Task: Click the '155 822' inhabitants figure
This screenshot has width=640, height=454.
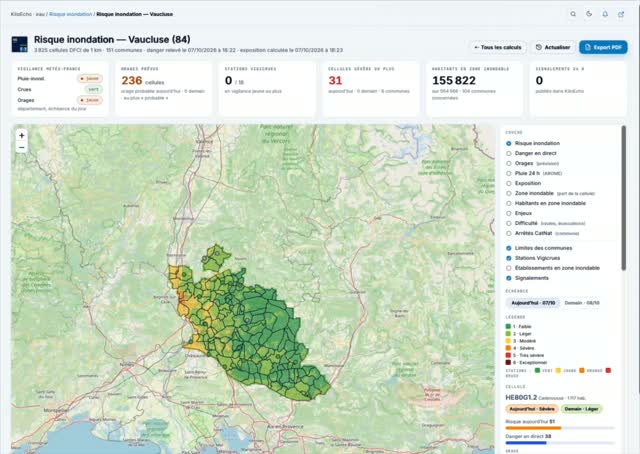Action: pos(454,80)
